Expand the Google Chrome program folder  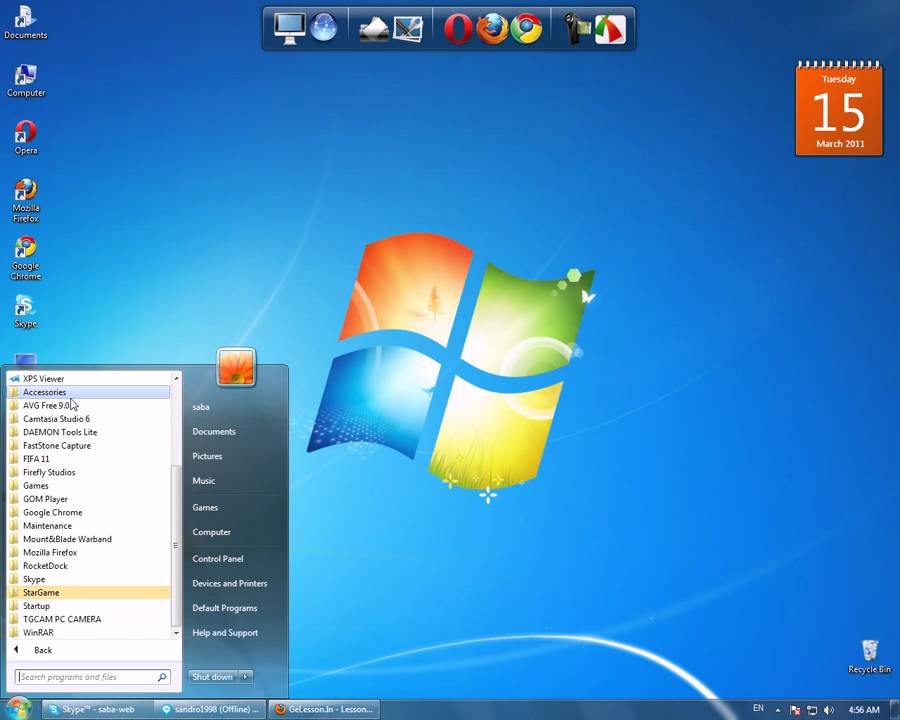pyautogui.click(x=89, y=512)
